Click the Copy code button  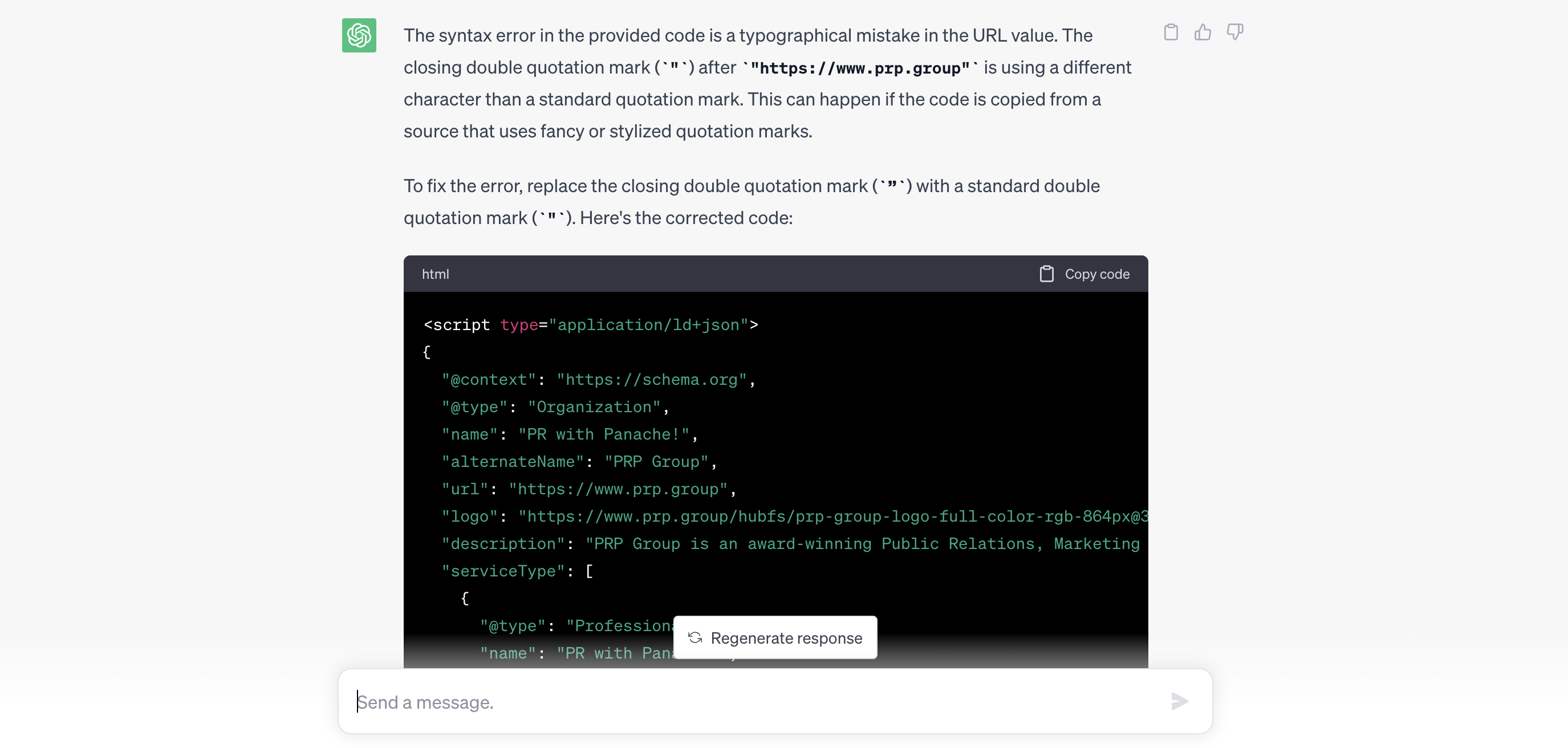point(1084,274)
